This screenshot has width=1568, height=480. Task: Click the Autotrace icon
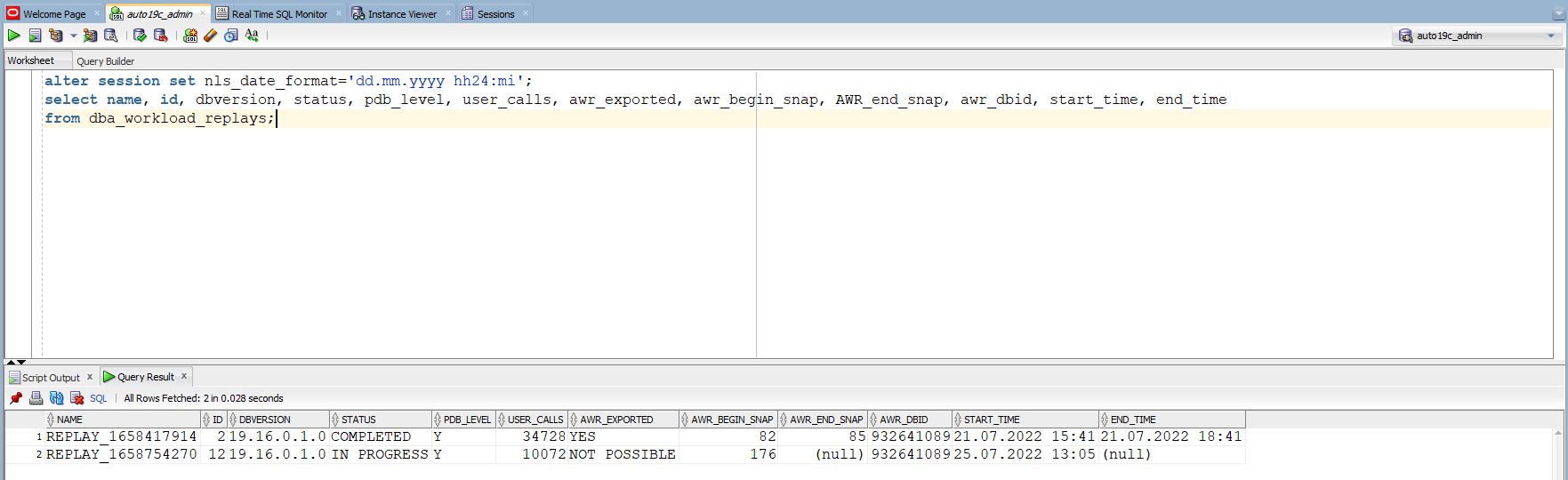pyautogui.click(x=90, y=36)
